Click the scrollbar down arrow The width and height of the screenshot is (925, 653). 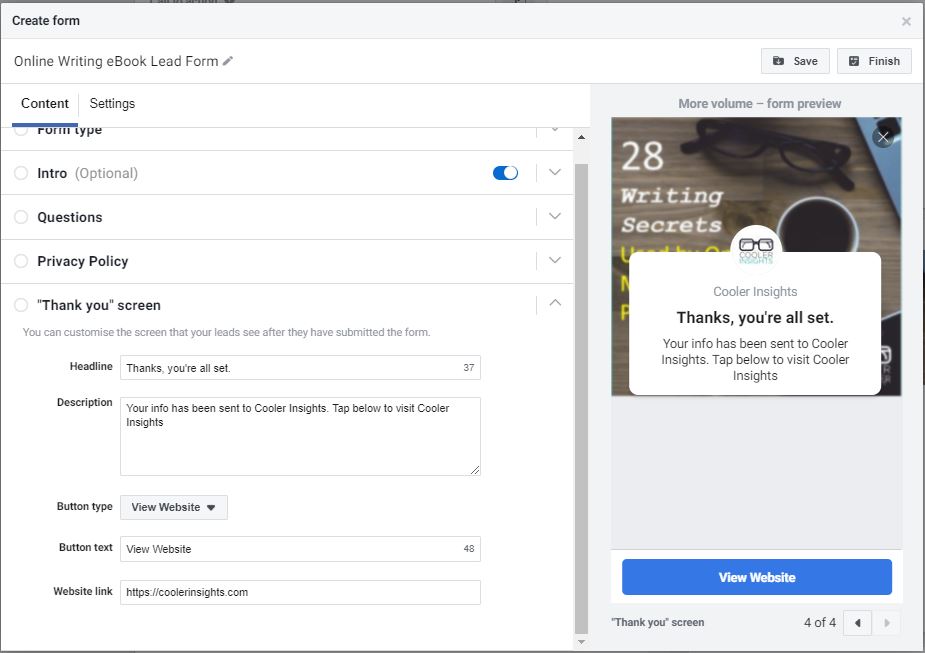coord(581,642)
